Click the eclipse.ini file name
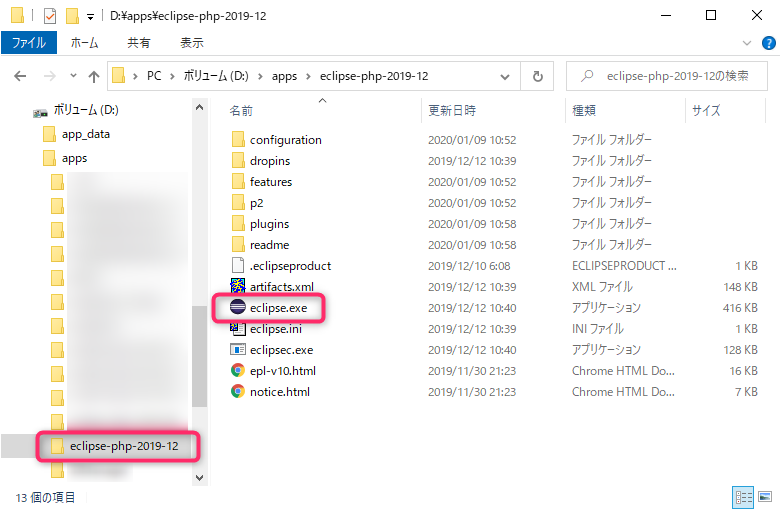Viewport: 781px width, 510px height. coord(275,329)
